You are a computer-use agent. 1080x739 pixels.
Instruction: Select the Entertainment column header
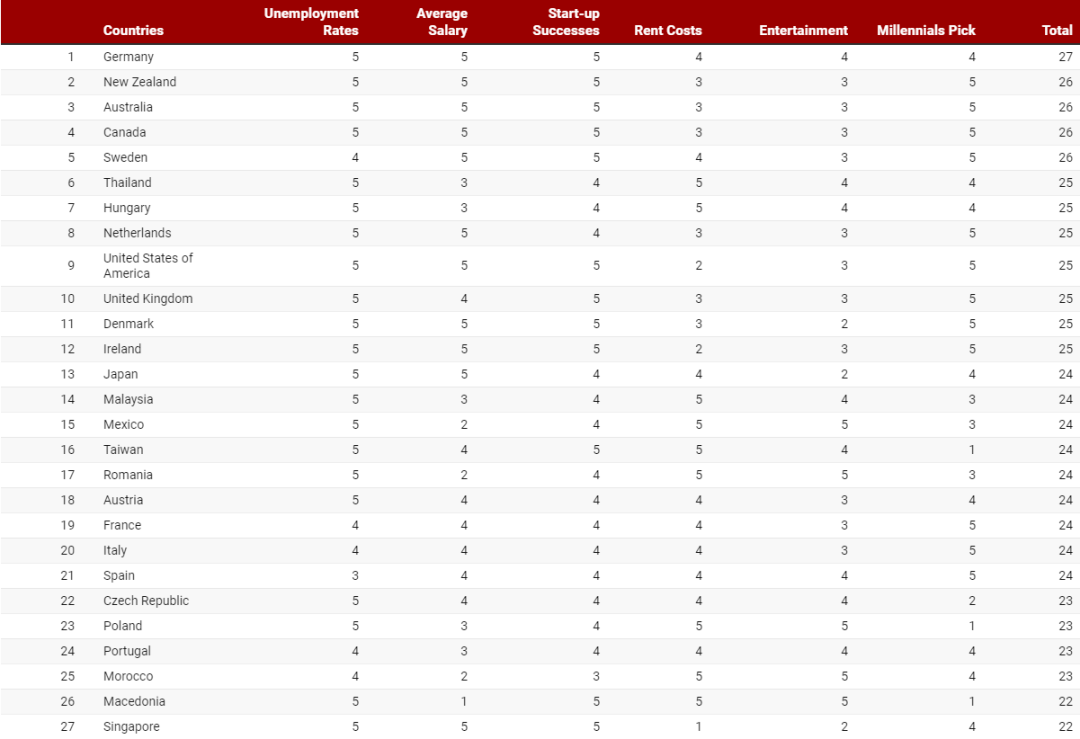803,30
